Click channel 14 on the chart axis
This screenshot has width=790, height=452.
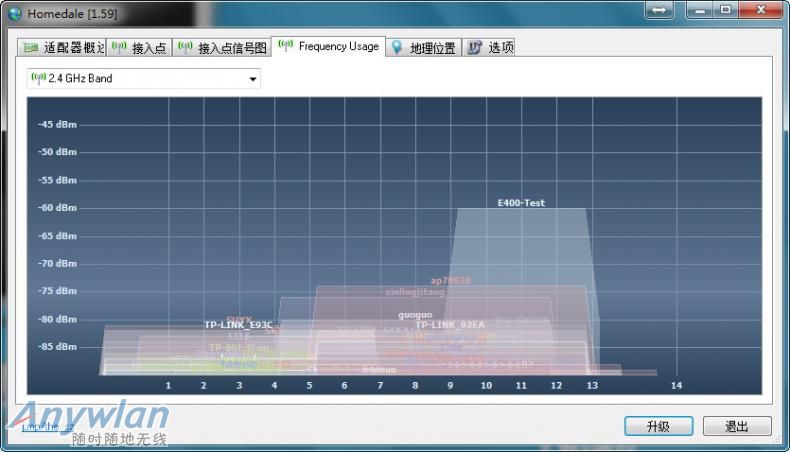pyautogui.click(x=676, y=385)
